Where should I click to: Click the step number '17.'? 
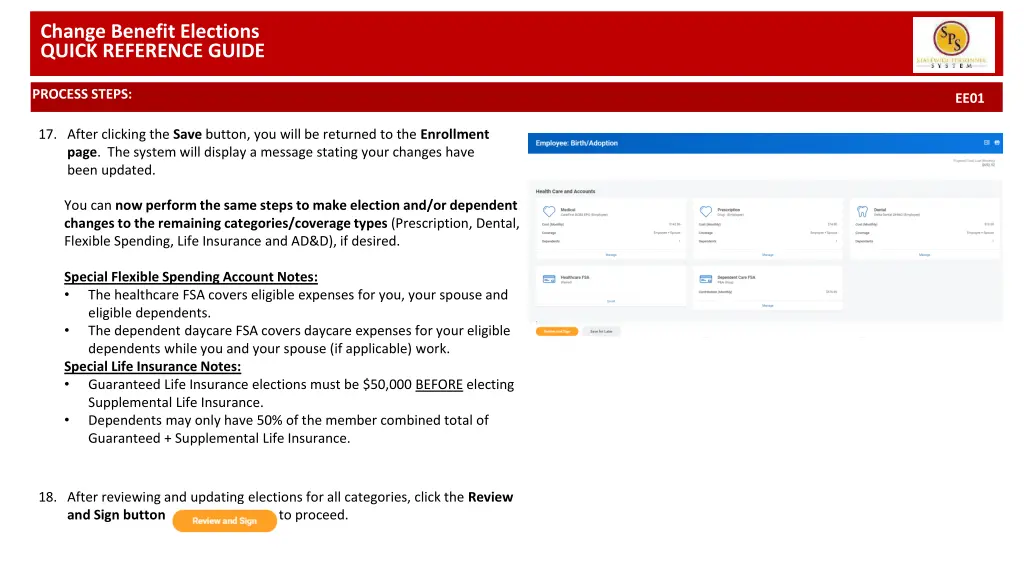pos(48,135)
